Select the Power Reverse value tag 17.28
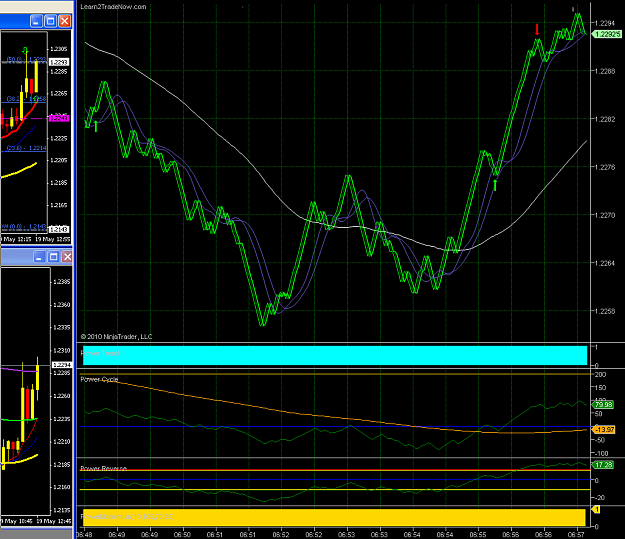625x539 pixels. coord(603,465)
